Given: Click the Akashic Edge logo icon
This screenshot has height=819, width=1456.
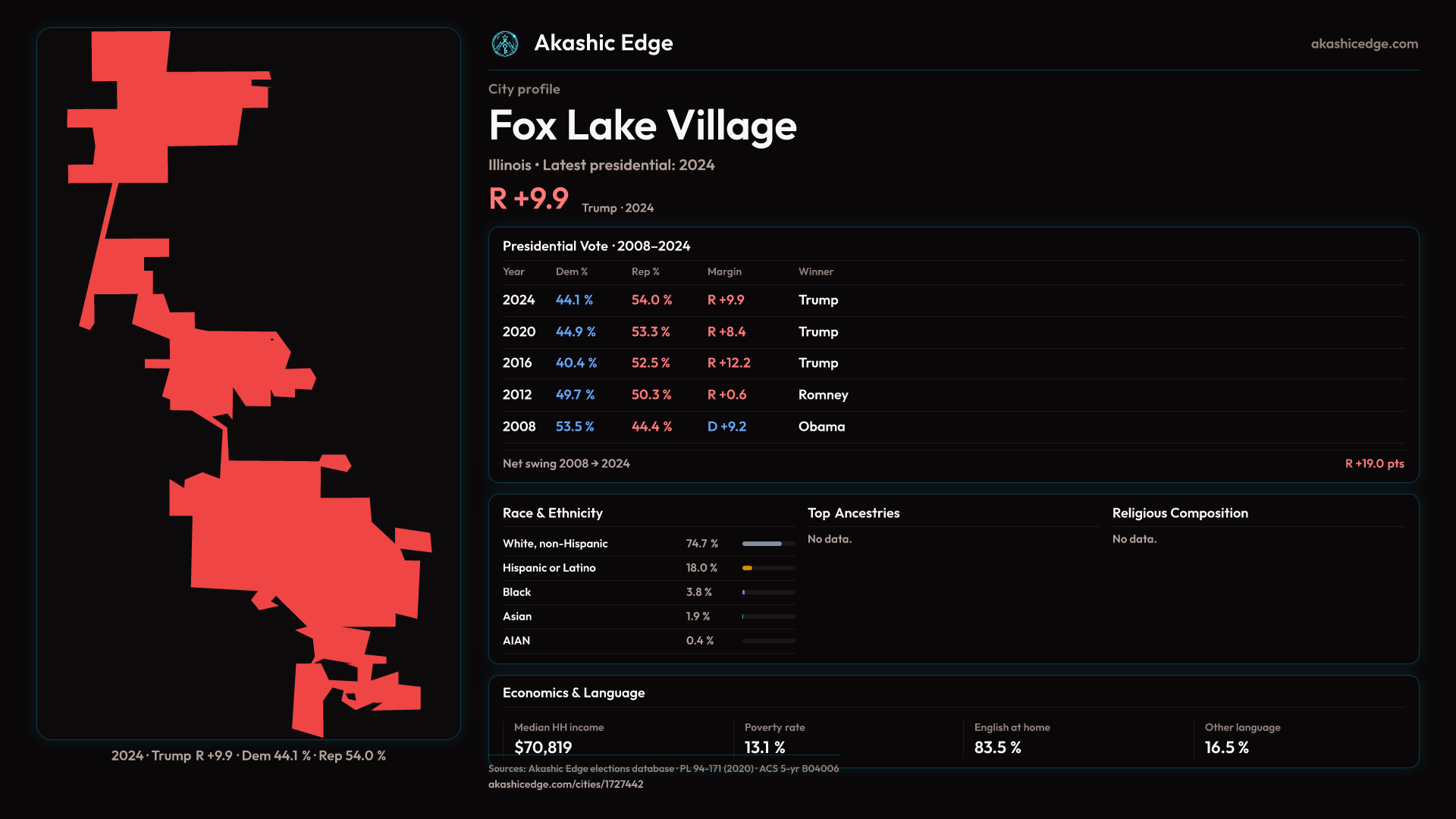Looking at the screenshot, I should tap(505, 44).
